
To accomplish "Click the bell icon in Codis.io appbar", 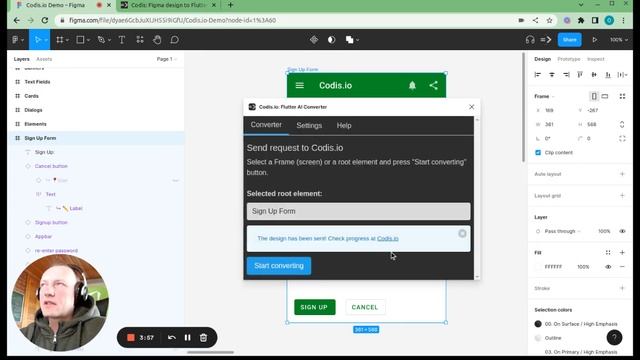I will tap(412, 85).
